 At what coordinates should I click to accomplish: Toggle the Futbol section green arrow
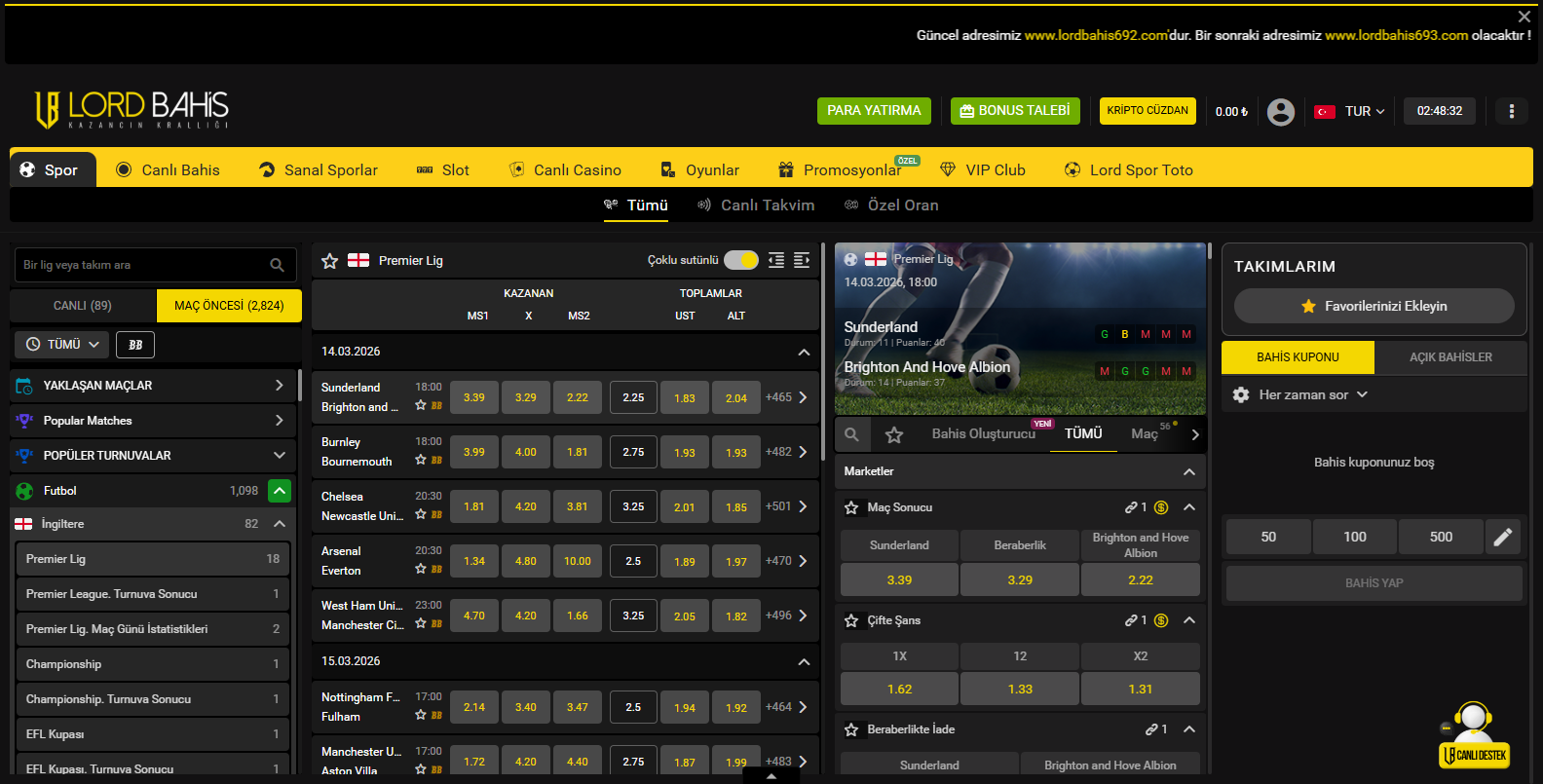pyautogui.click(x=280, y=491)
